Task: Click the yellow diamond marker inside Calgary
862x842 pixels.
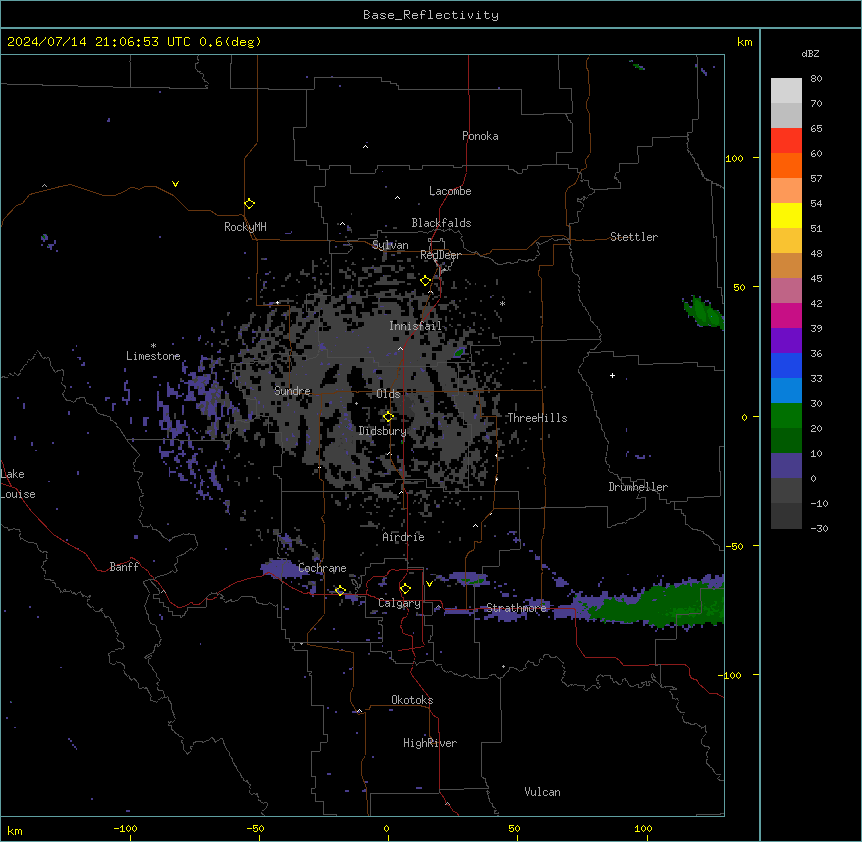Action: click(405, 589)
